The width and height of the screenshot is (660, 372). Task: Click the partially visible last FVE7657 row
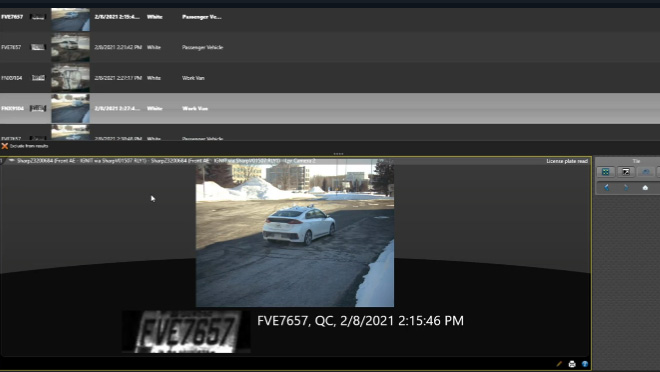(x=330, y=133)
